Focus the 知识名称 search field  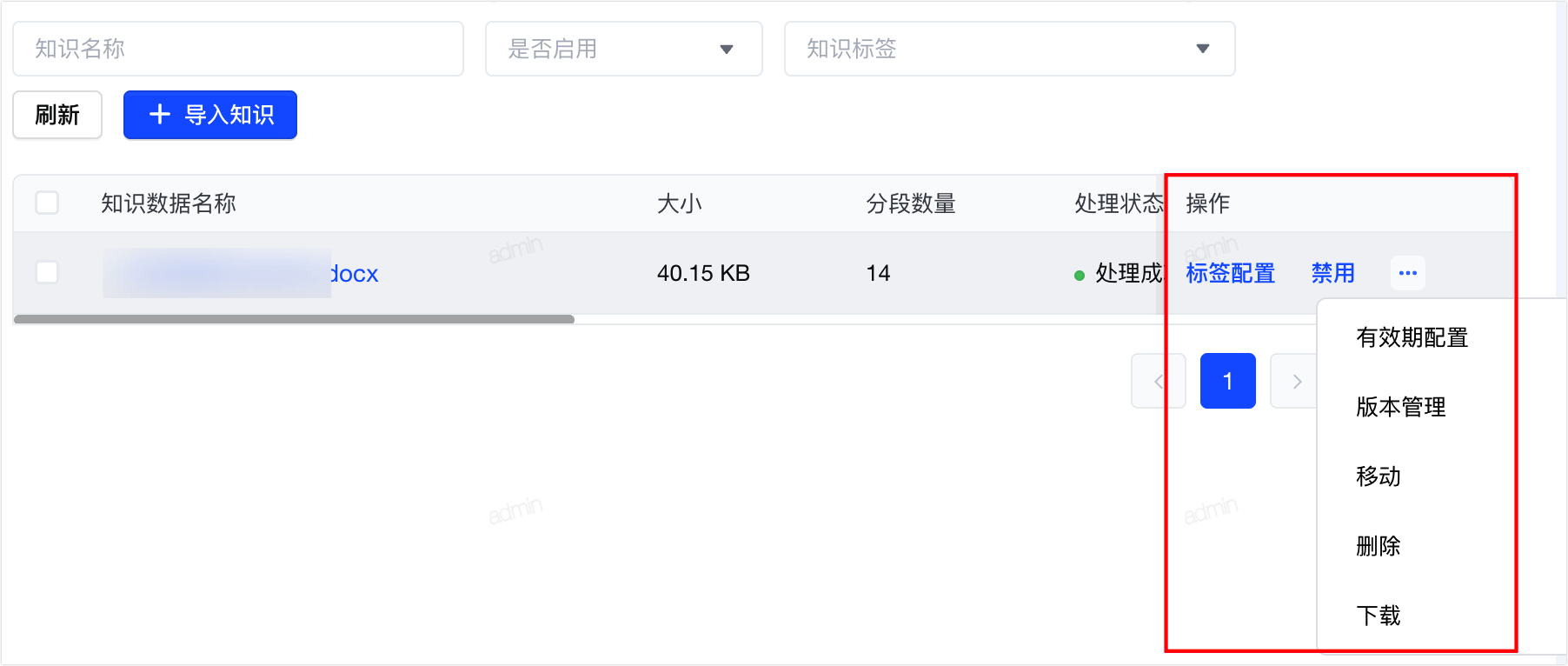tap(238, 49)
